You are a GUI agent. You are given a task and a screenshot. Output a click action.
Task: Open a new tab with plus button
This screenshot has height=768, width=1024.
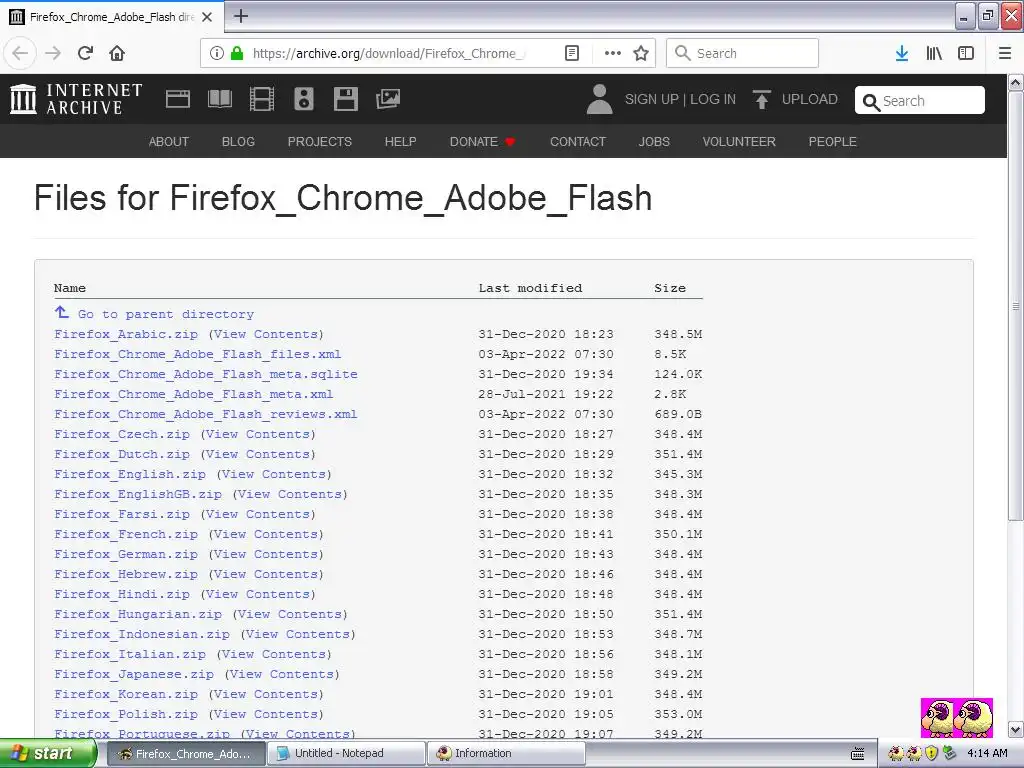pos(241,16)
